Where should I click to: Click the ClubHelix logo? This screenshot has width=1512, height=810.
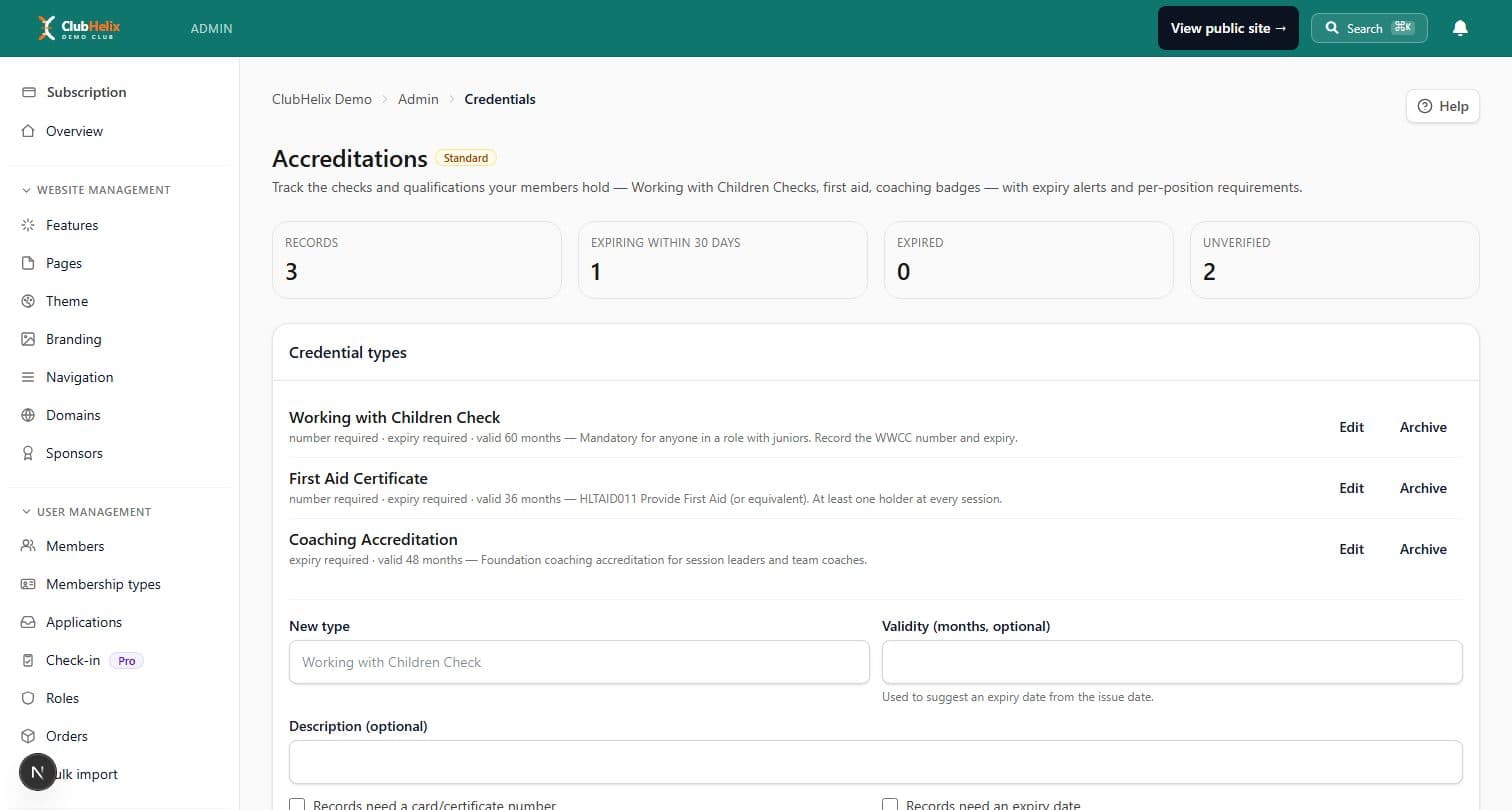coord(79,28)
